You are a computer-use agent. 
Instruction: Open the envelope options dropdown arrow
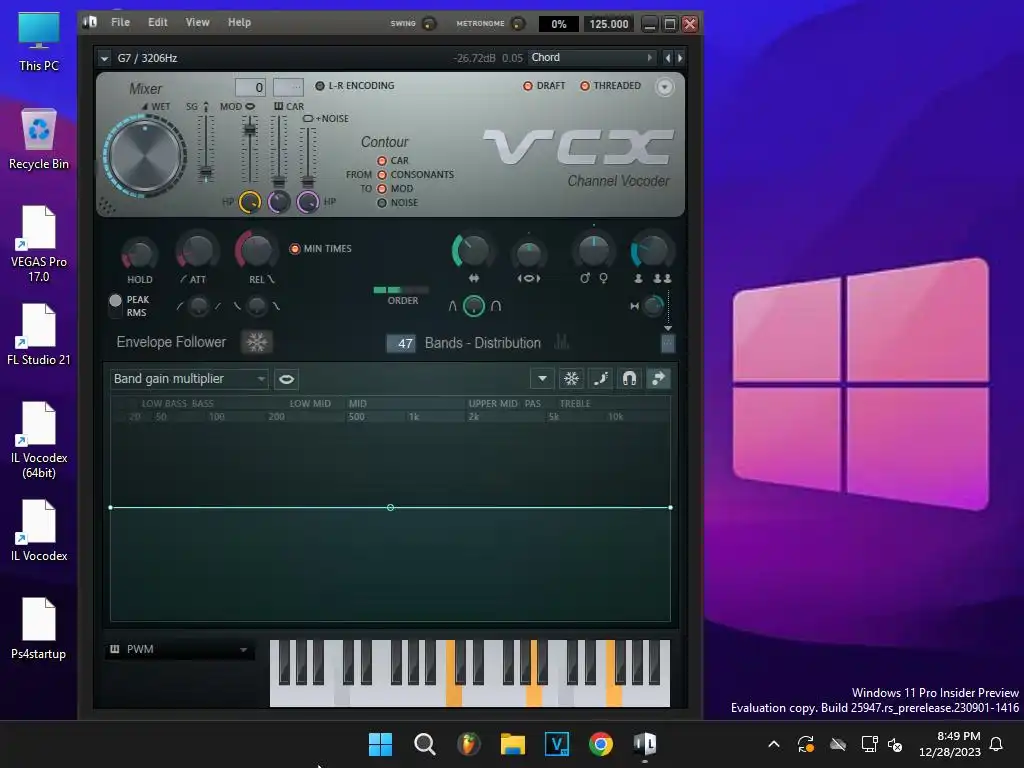tap(542, 379)
